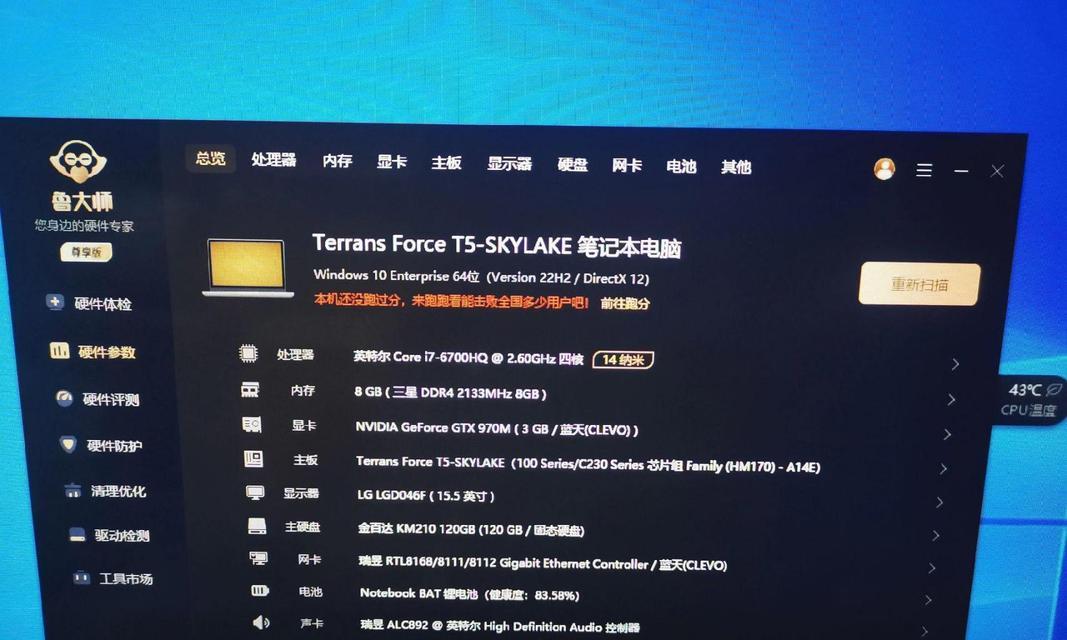Image resolution: width=1067 pixels, height=640 pixels.
Task: Open the user account avatar
Action: pos(884,169)
